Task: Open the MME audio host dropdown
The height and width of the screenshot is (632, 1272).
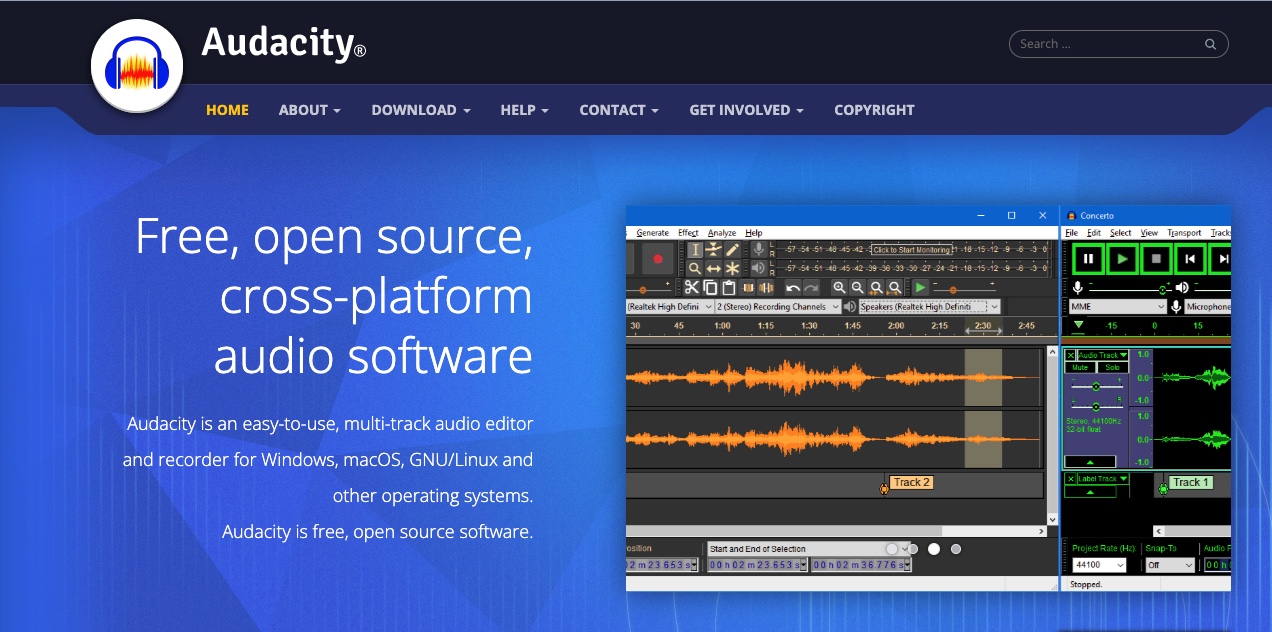Action: click(x=1118, y=307)
